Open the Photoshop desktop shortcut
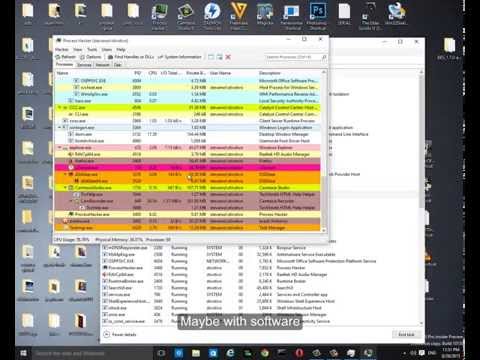This screenshot has width=480, height=360. (317, 15)
